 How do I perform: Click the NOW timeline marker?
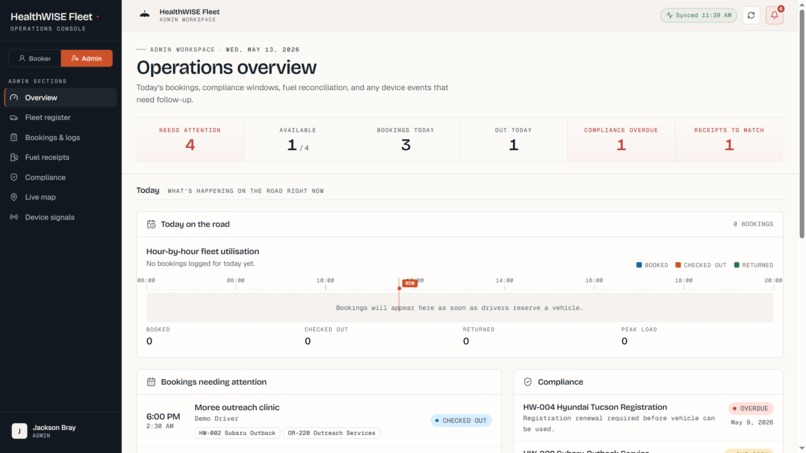click(x=410, y=283)
